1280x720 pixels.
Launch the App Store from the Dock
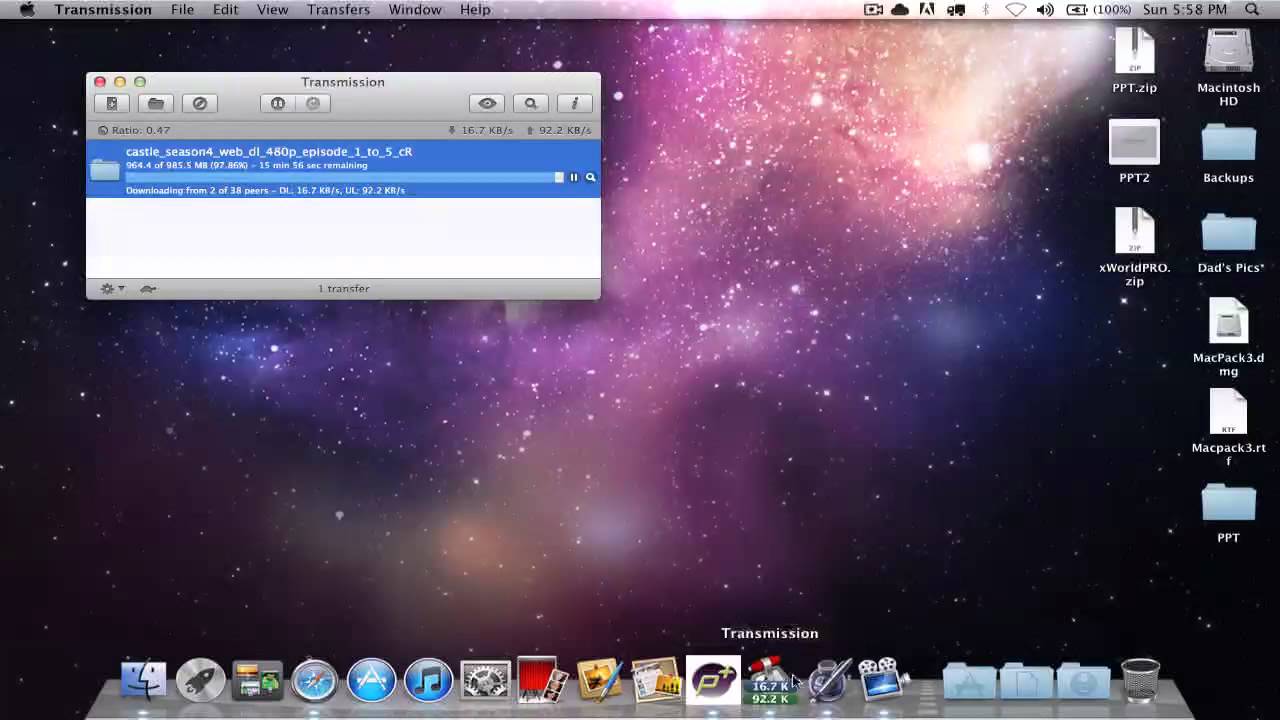(x=371, y=681)
